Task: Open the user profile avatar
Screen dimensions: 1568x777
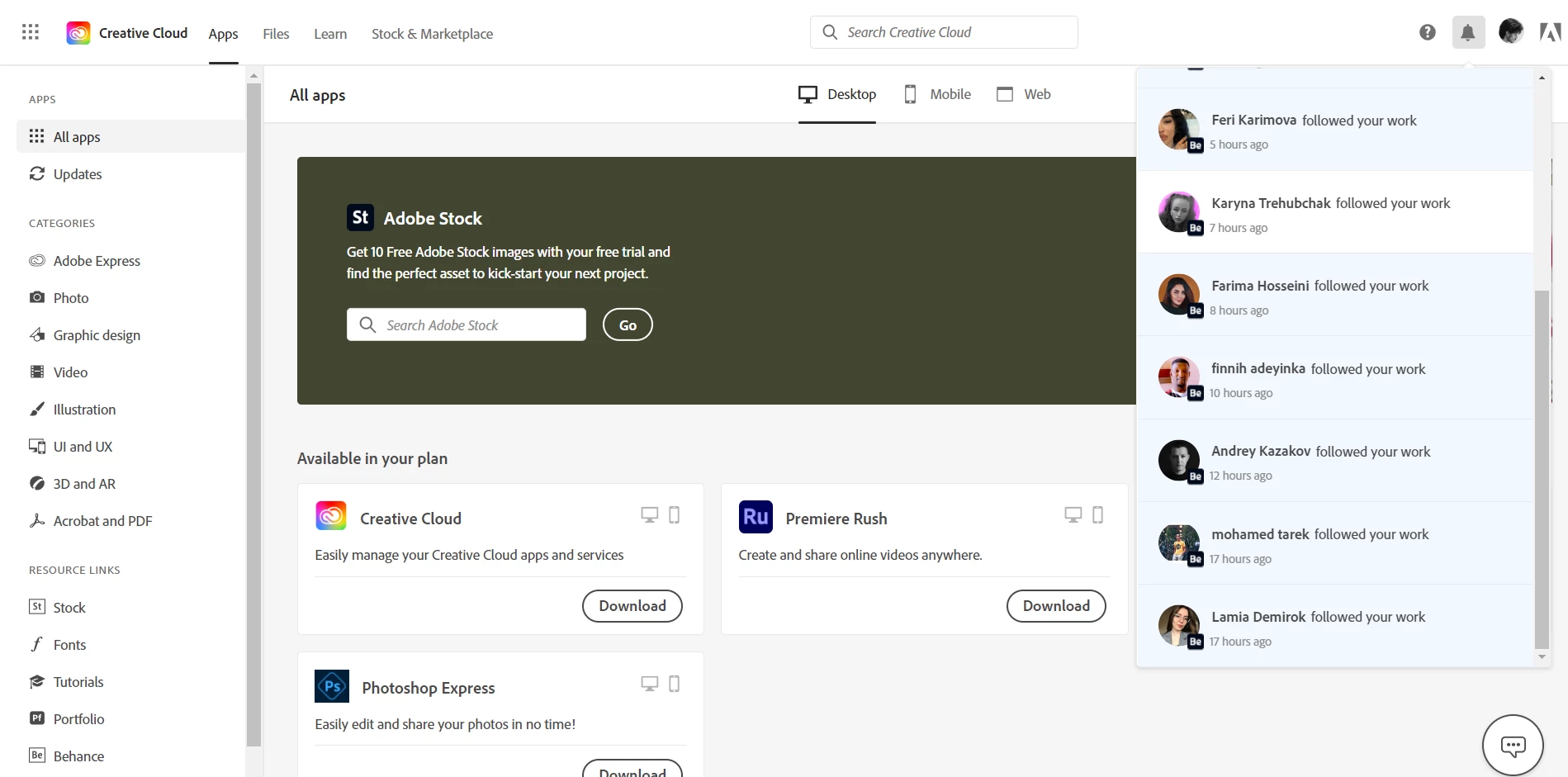Action: tap(1511, 31)
